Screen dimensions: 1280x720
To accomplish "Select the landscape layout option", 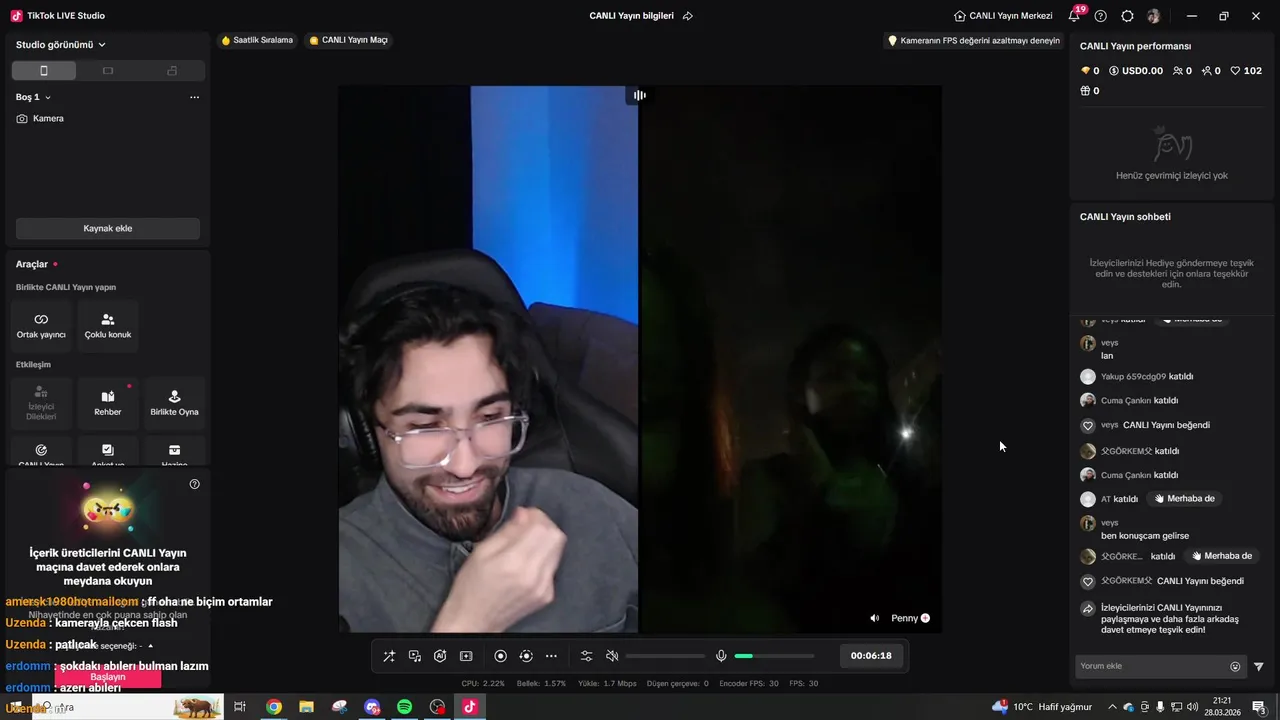I will click(108, 71).
